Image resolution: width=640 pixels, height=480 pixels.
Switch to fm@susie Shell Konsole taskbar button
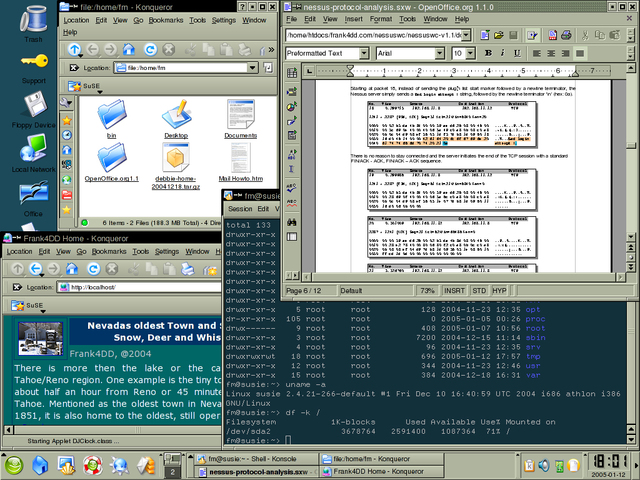point(256,459)
